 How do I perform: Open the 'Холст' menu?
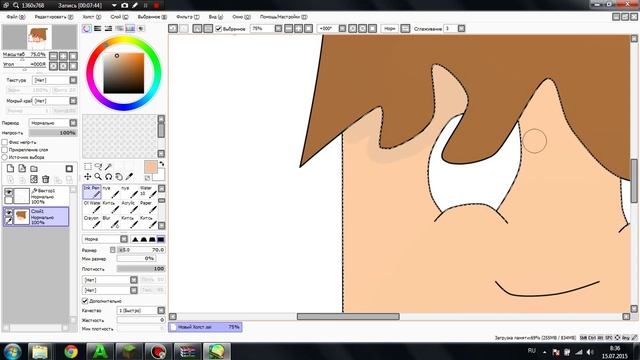tap(91, 17)
